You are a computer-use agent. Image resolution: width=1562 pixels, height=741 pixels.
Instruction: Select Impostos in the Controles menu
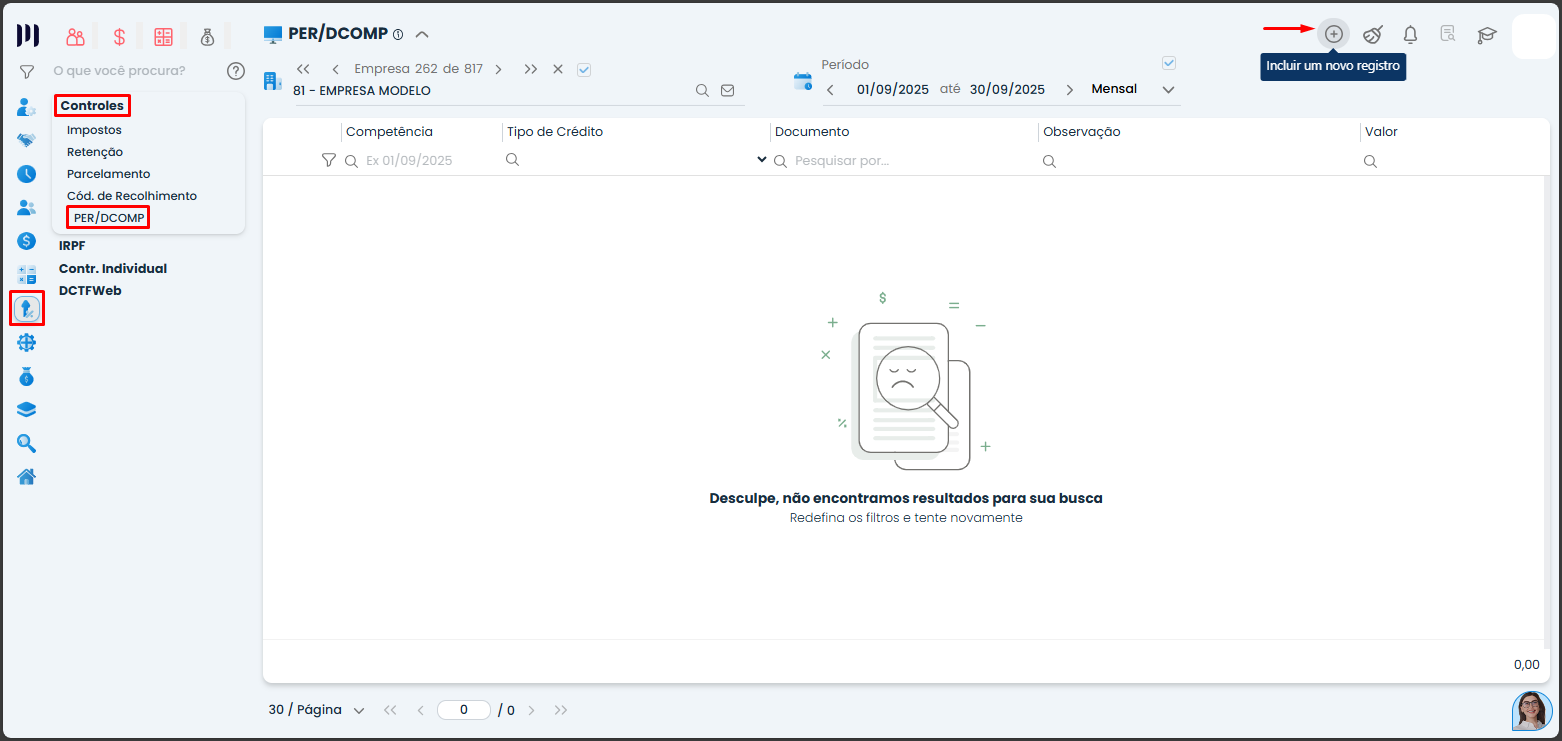pos(94,130)
